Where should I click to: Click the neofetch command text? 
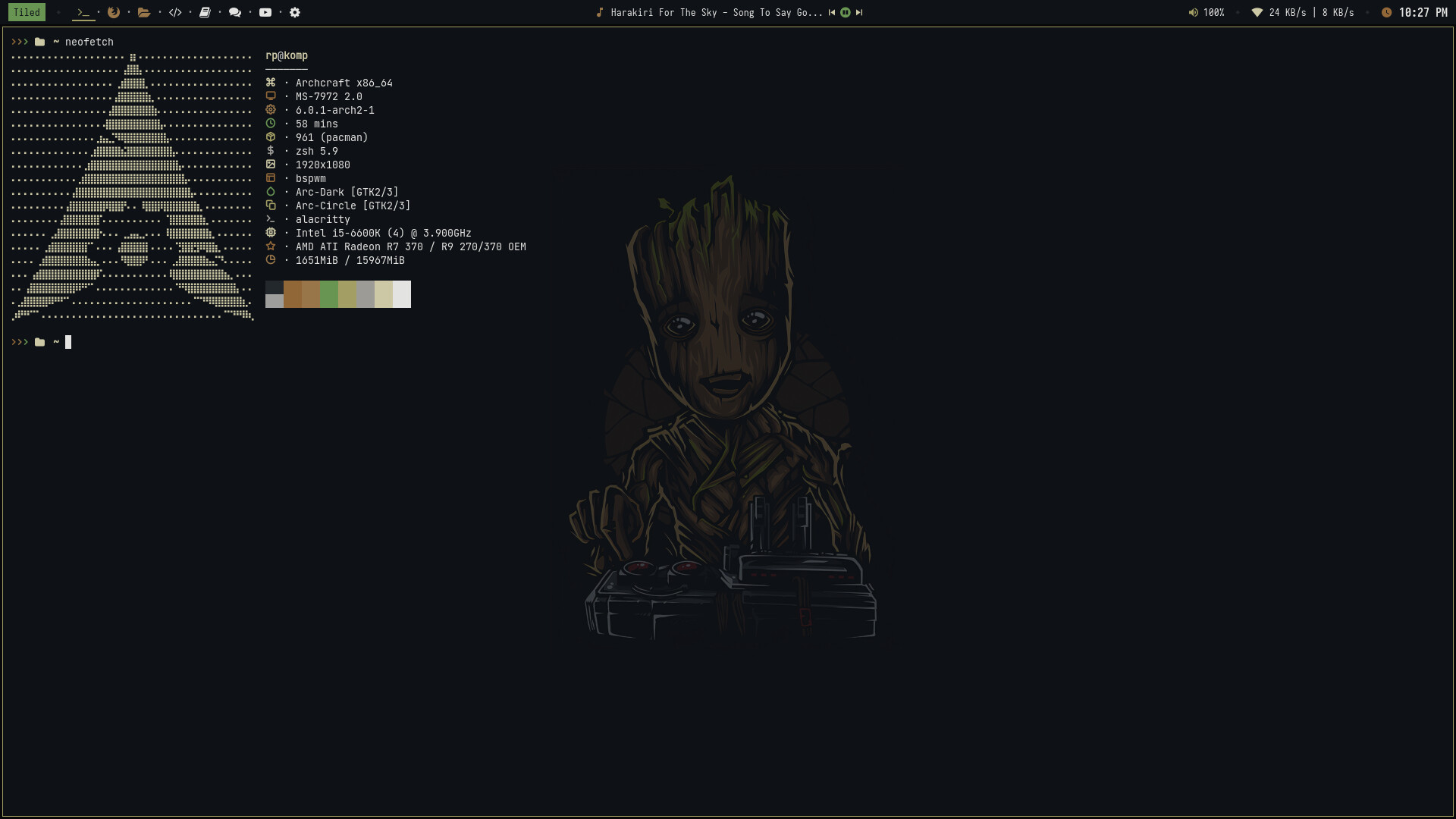pyautogui.click(x=89, y=42)
